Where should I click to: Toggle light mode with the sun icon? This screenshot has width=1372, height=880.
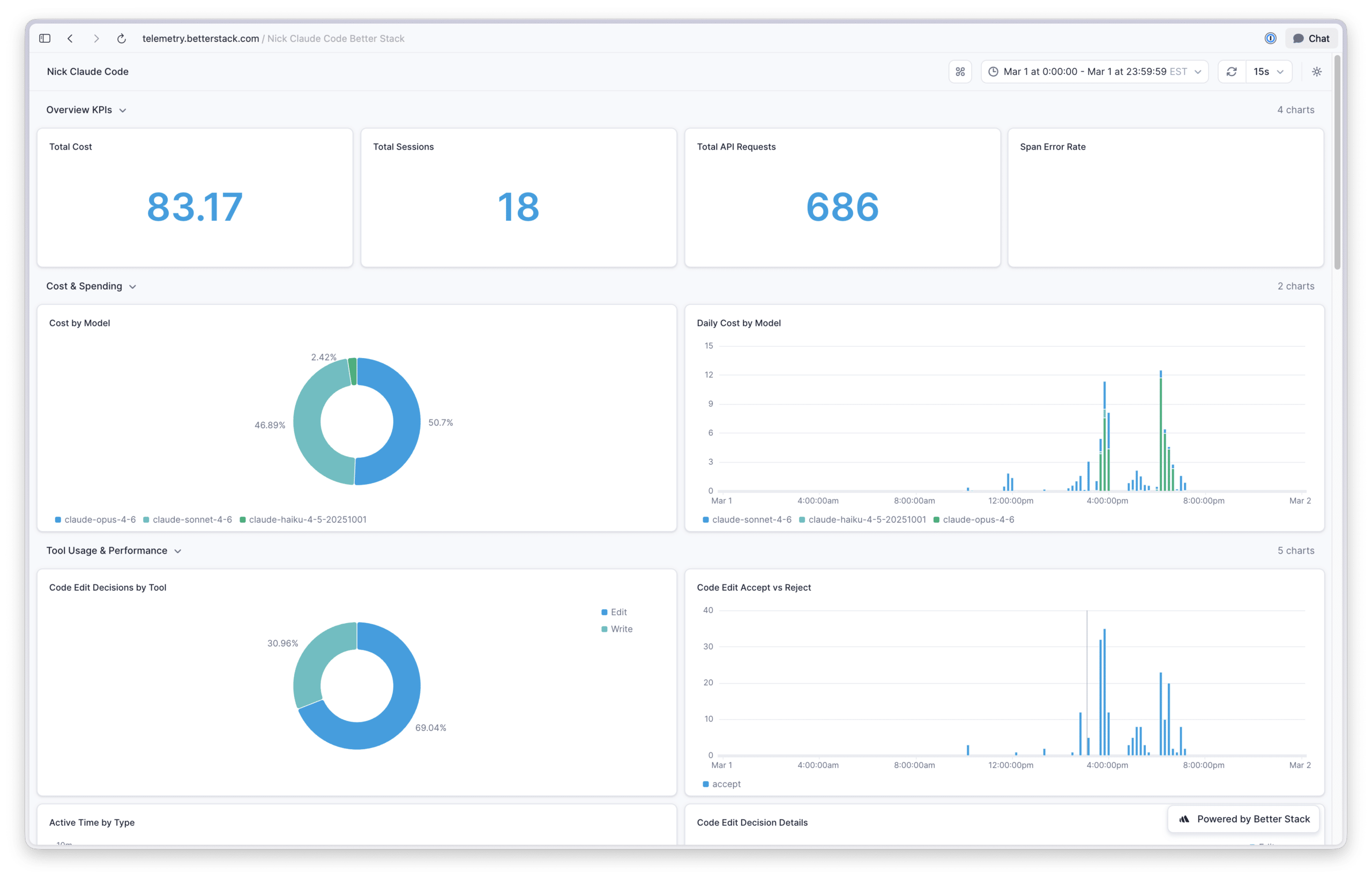pyautogui.click(x=1317, y=71)
